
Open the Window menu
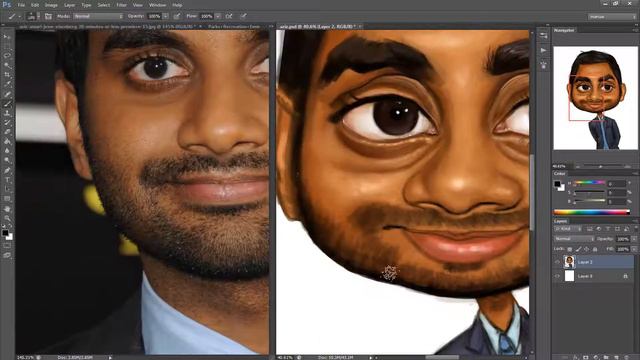[x=157, y=5]
